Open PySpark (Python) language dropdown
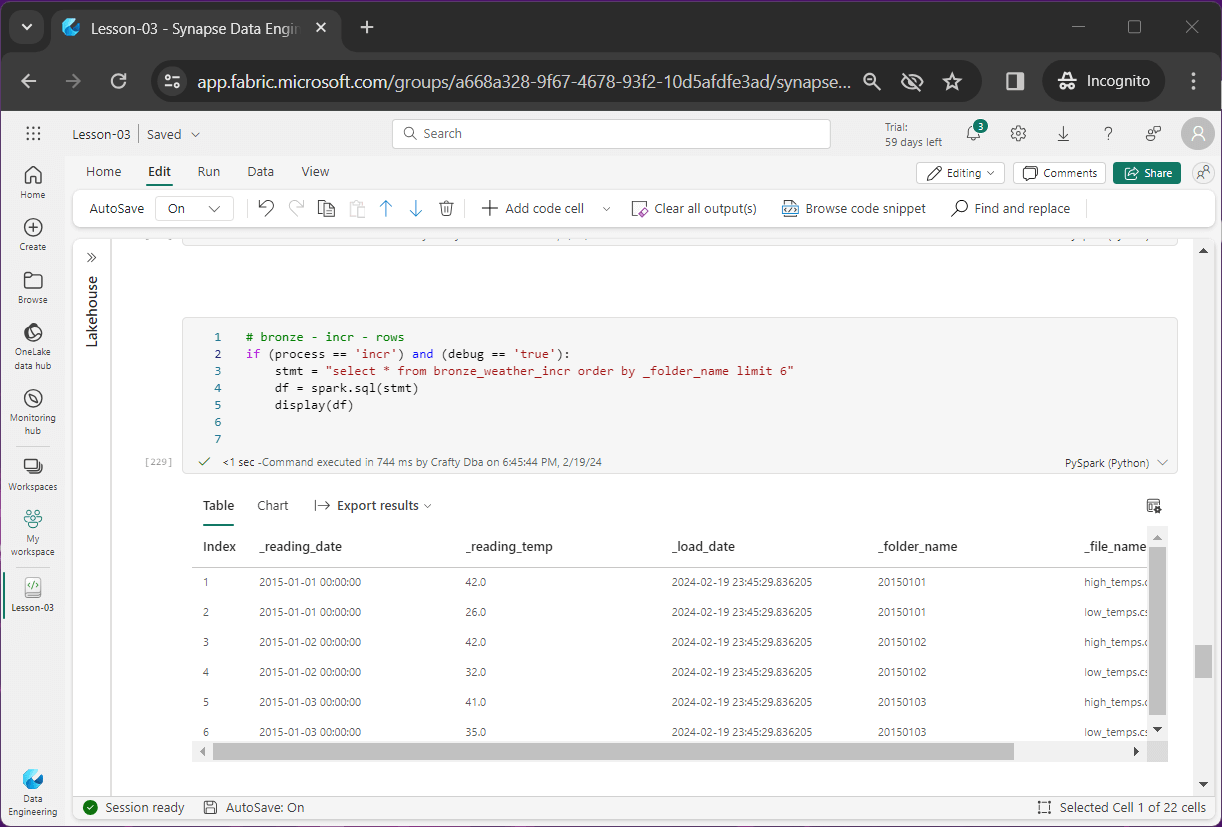This screenshot has height=827, width=1222. pyautogui.click(x=1116, y=463)
